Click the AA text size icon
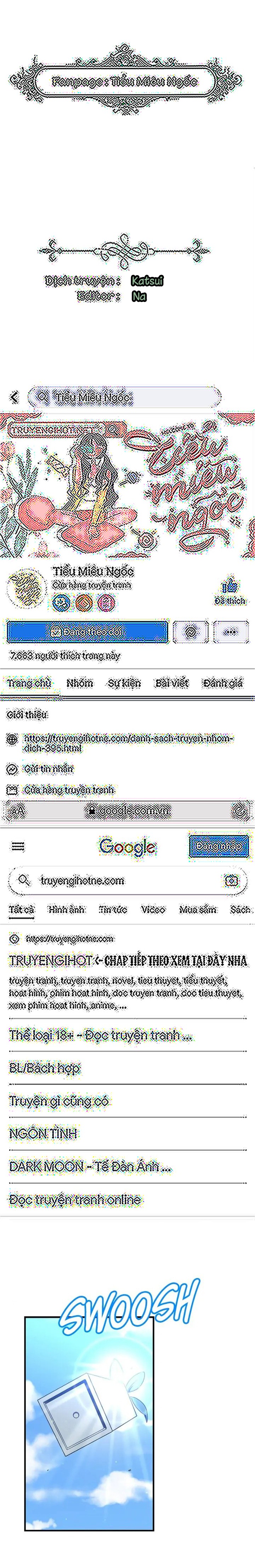Viewport: 255px width, 1568px height. tap(18, 811)
